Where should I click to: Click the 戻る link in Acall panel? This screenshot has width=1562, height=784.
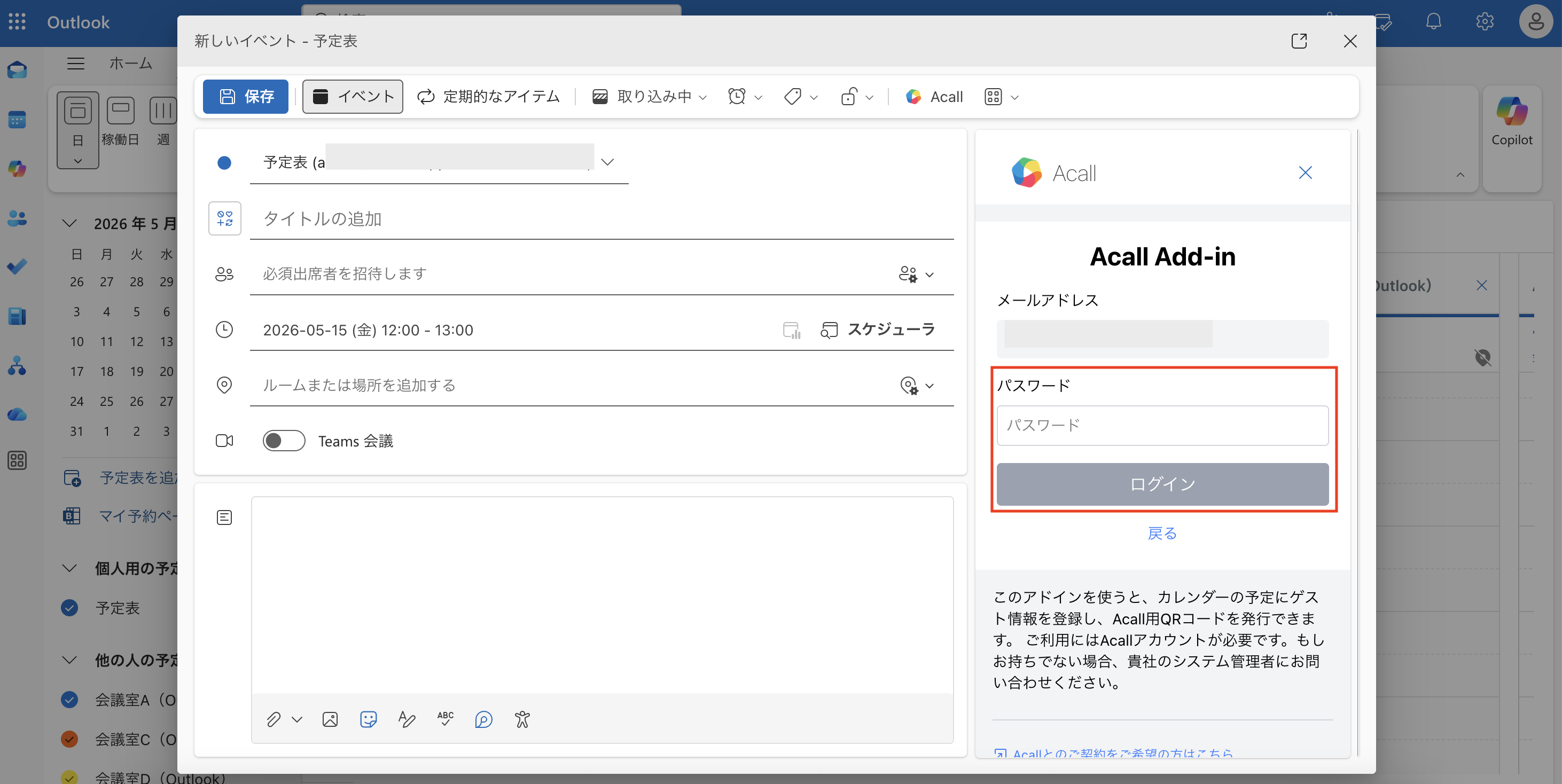pyautogui.click(x=1162, y=533)
